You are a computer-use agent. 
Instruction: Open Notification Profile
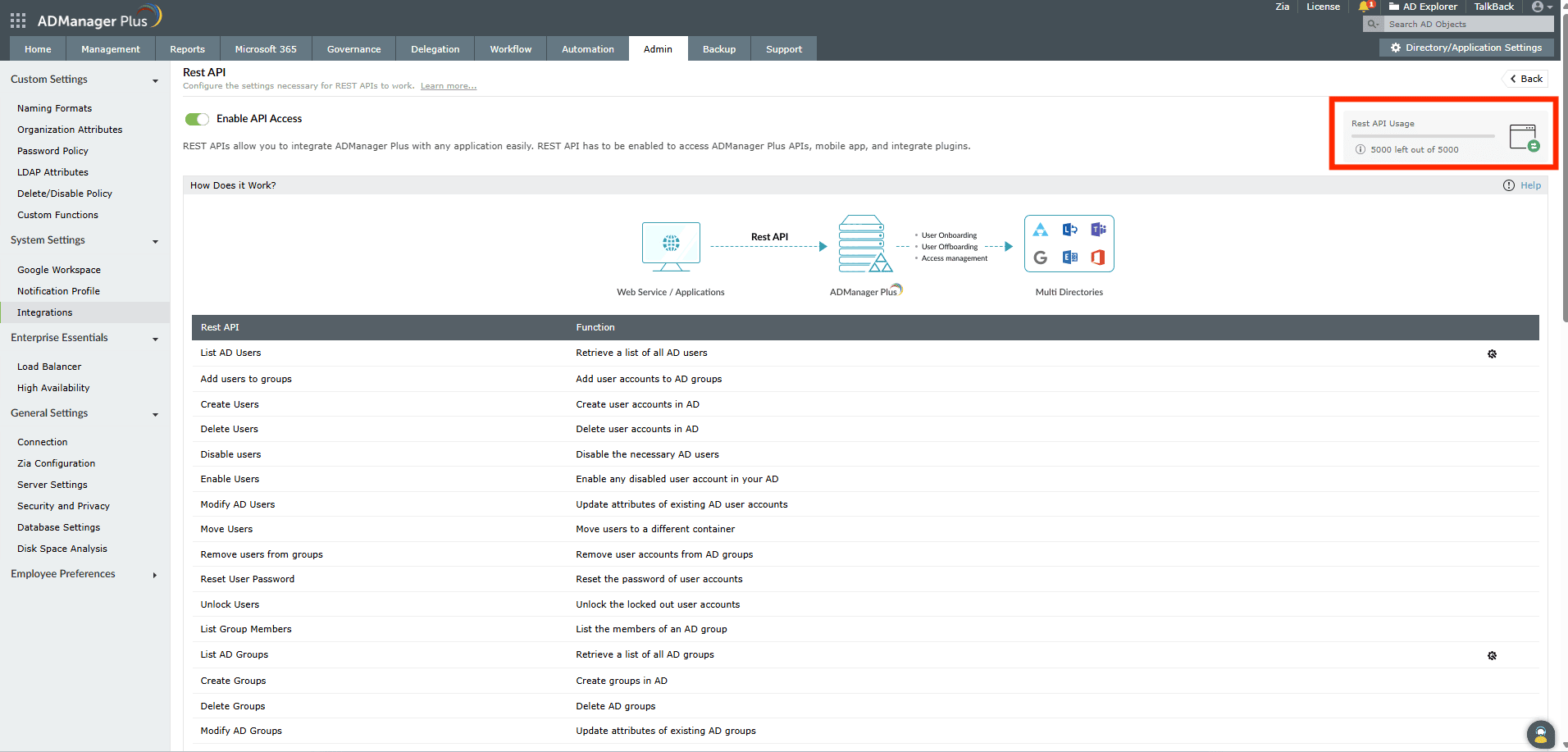[58, 291]
